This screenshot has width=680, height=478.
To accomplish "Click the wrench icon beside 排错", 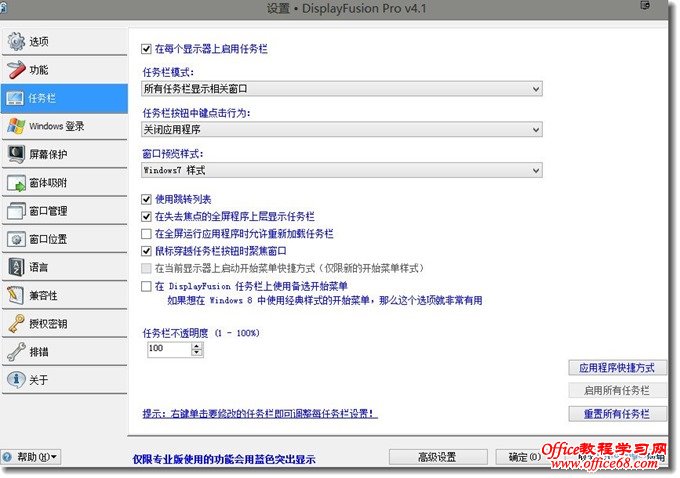I will (16, 352).
